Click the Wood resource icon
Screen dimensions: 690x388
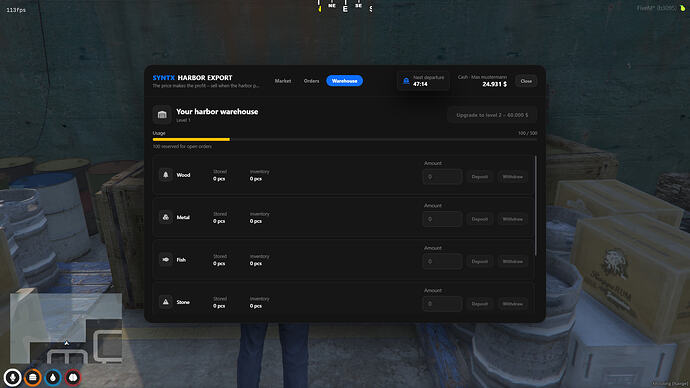pyautogui.click(x=165, y=175)
